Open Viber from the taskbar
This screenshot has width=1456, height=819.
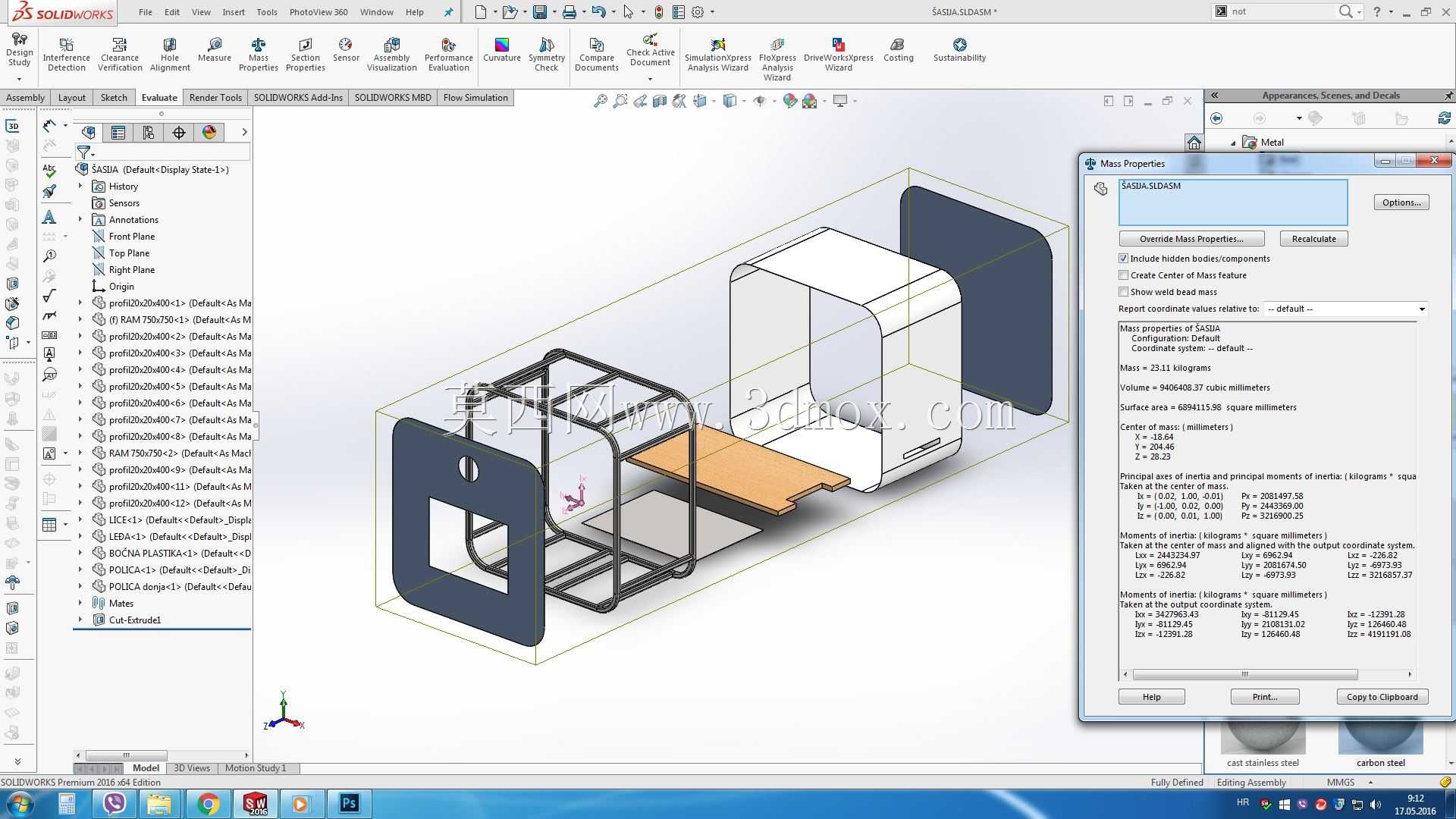click(x=114, y=804)
